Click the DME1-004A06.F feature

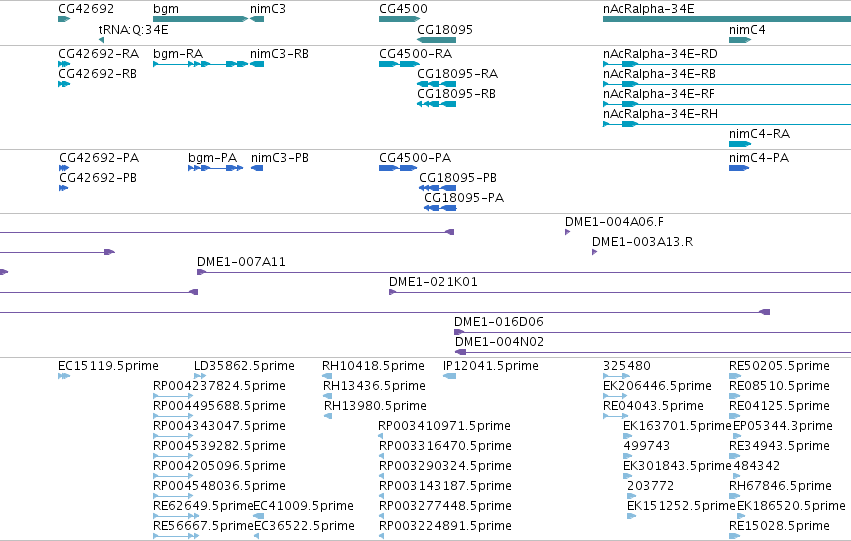(x=567, y=232)
